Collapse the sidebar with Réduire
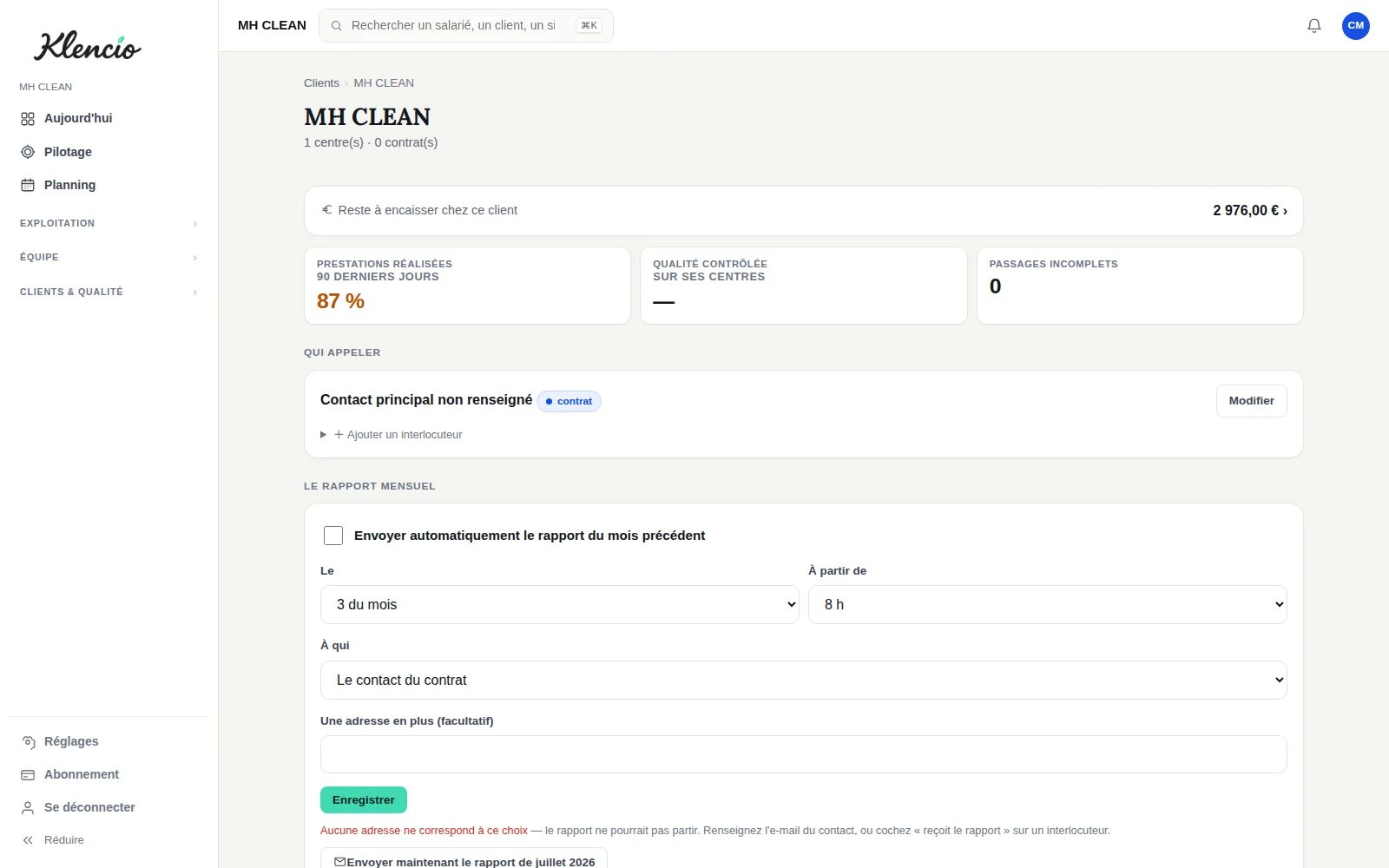 point(109,840)
